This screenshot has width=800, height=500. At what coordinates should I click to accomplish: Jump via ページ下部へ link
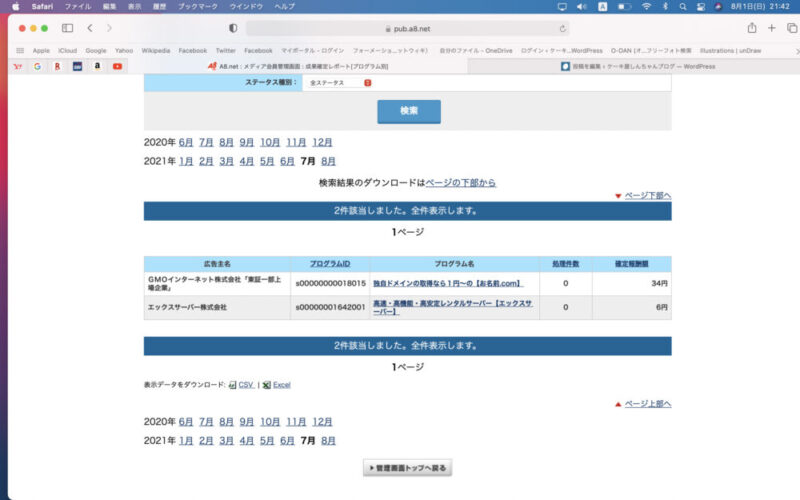[647, 195]
